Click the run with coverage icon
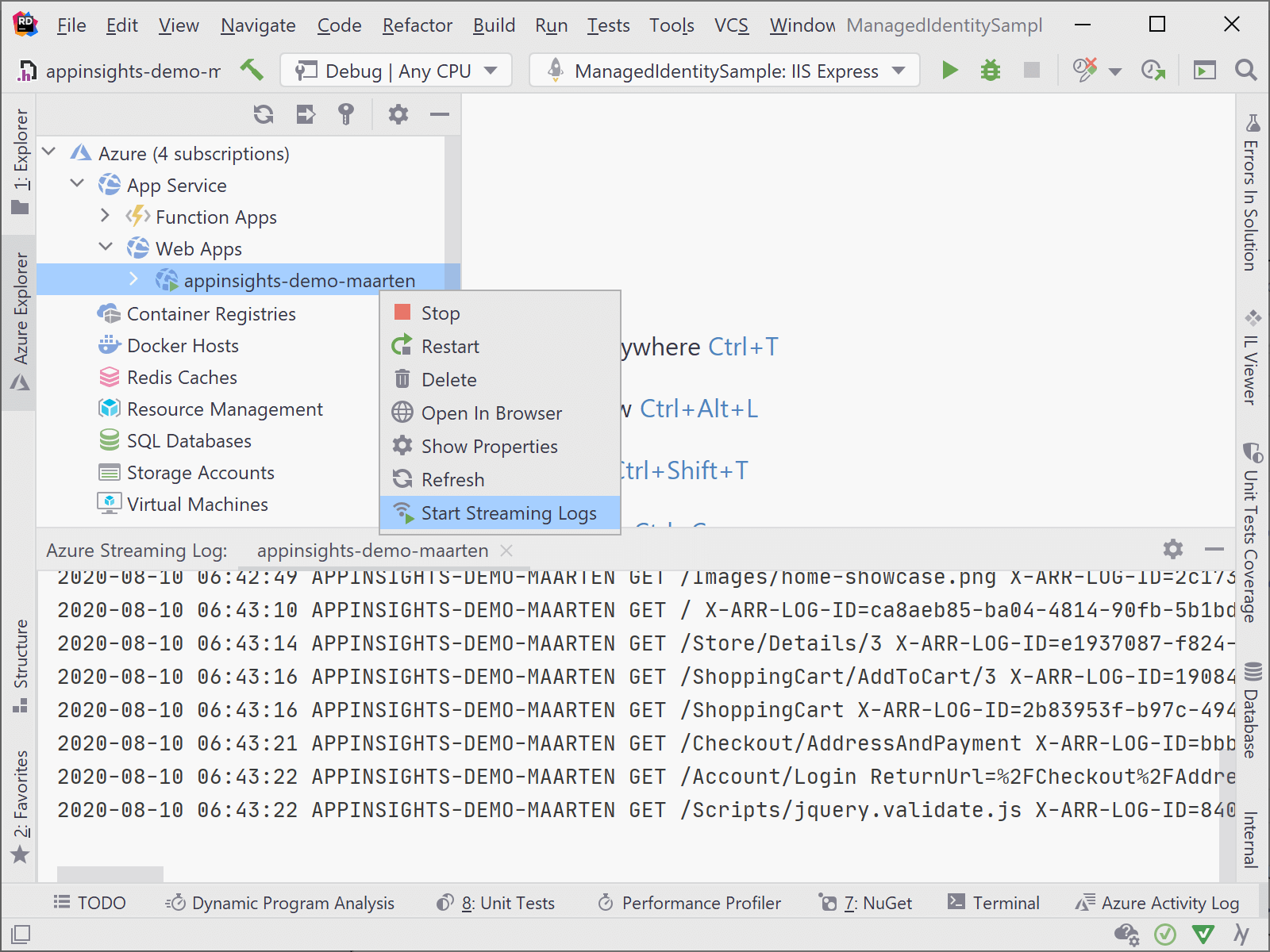 (1085, 70)
